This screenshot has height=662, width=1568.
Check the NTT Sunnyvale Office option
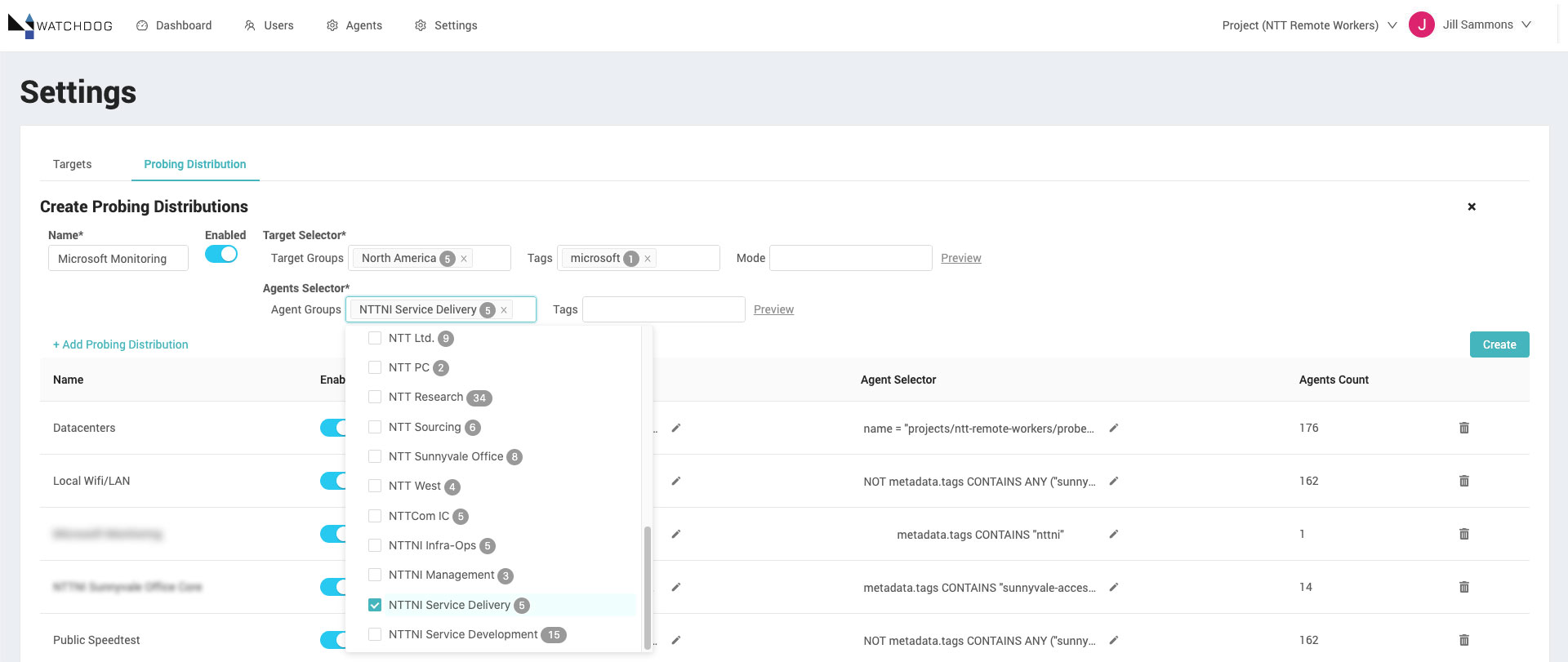(375, 456)
